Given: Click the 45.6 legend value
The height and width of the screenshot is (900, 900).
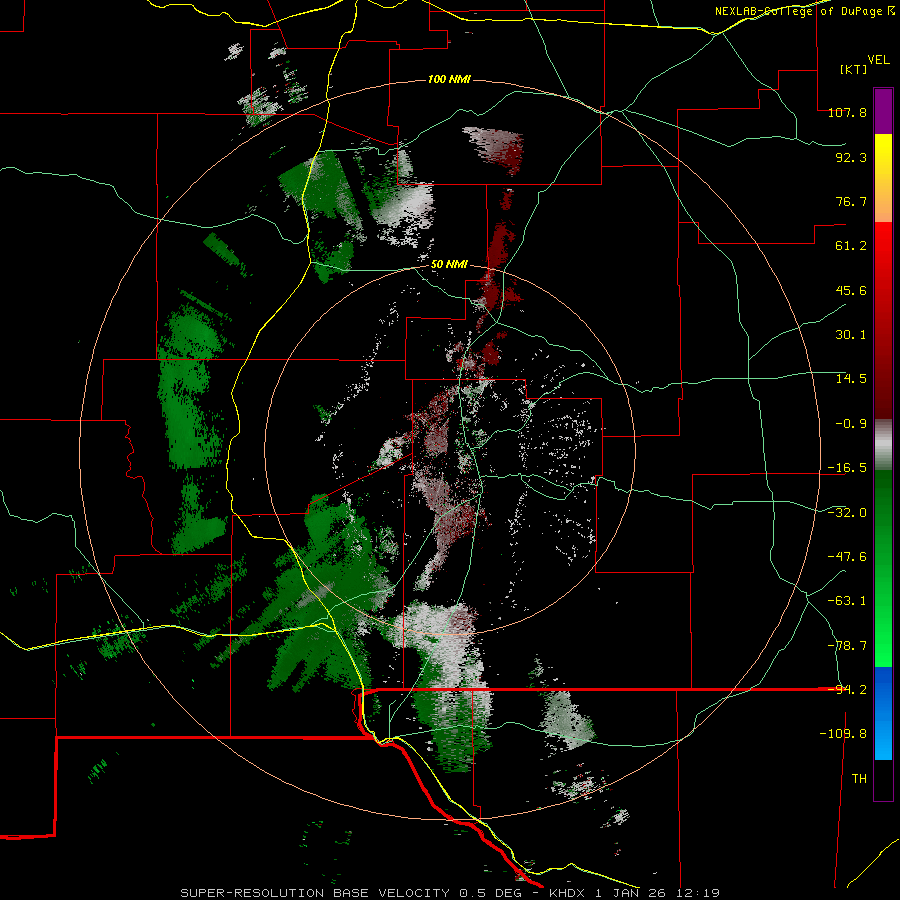Looking at the screenshot, I should 851,290.
